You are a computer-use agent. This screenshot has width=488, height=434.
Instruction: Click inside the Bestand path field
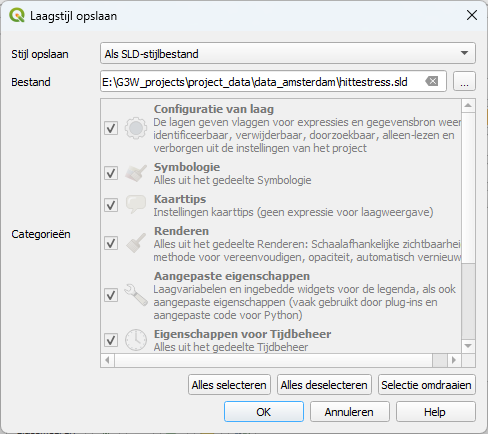click(x=262, y=81)
